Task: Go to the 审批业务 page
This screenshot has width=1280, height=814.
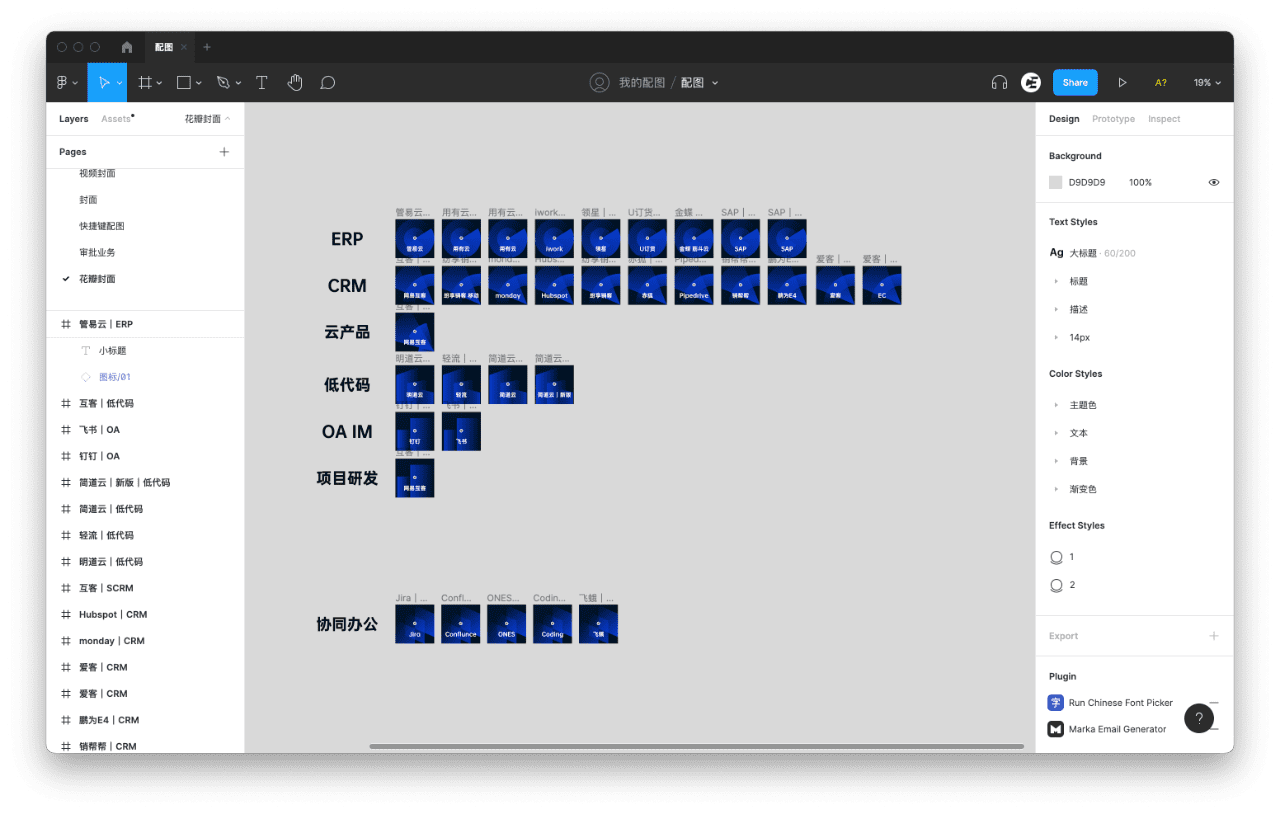Action: coord(97,253)
